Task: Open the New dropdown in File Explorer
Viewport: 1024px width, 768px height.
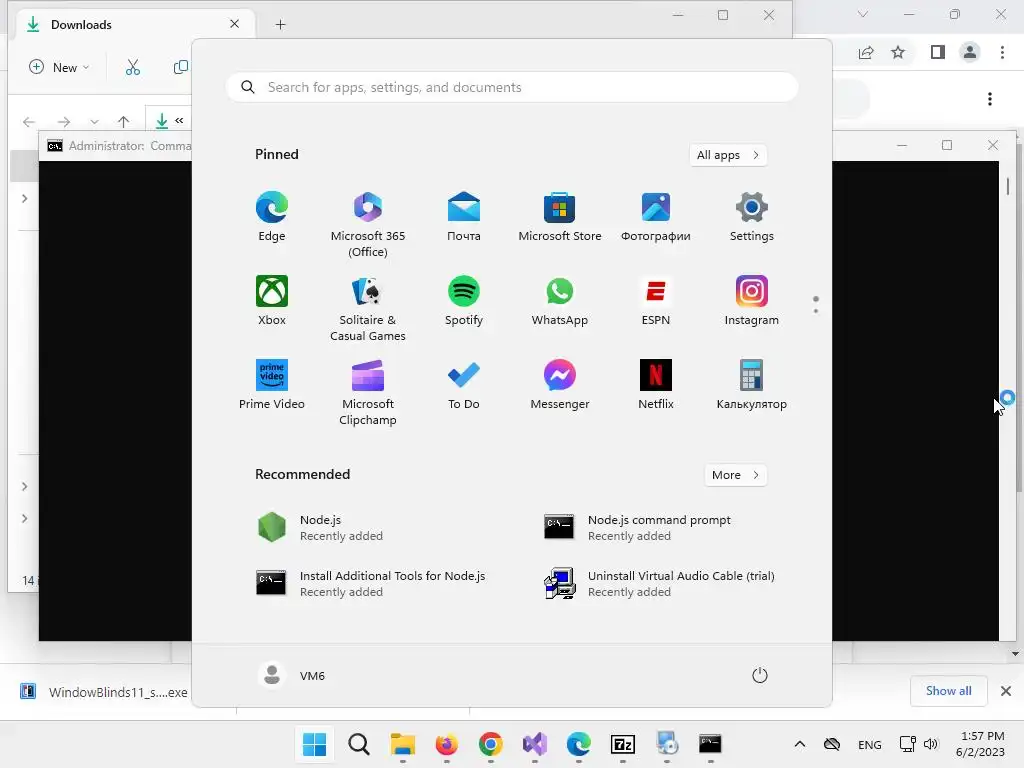Action: 59,67
